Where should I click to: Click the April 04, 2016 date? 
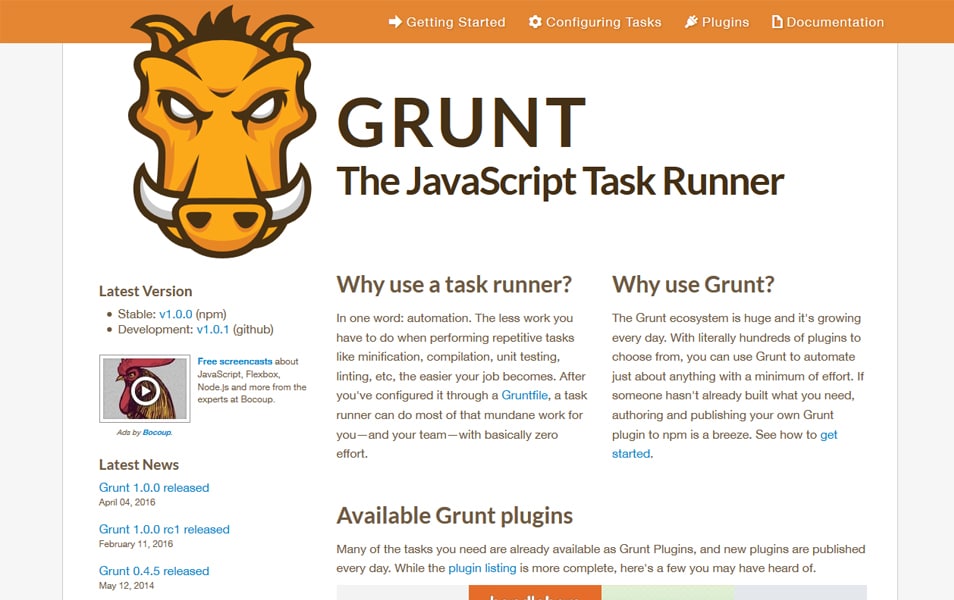tap(127, 503)
